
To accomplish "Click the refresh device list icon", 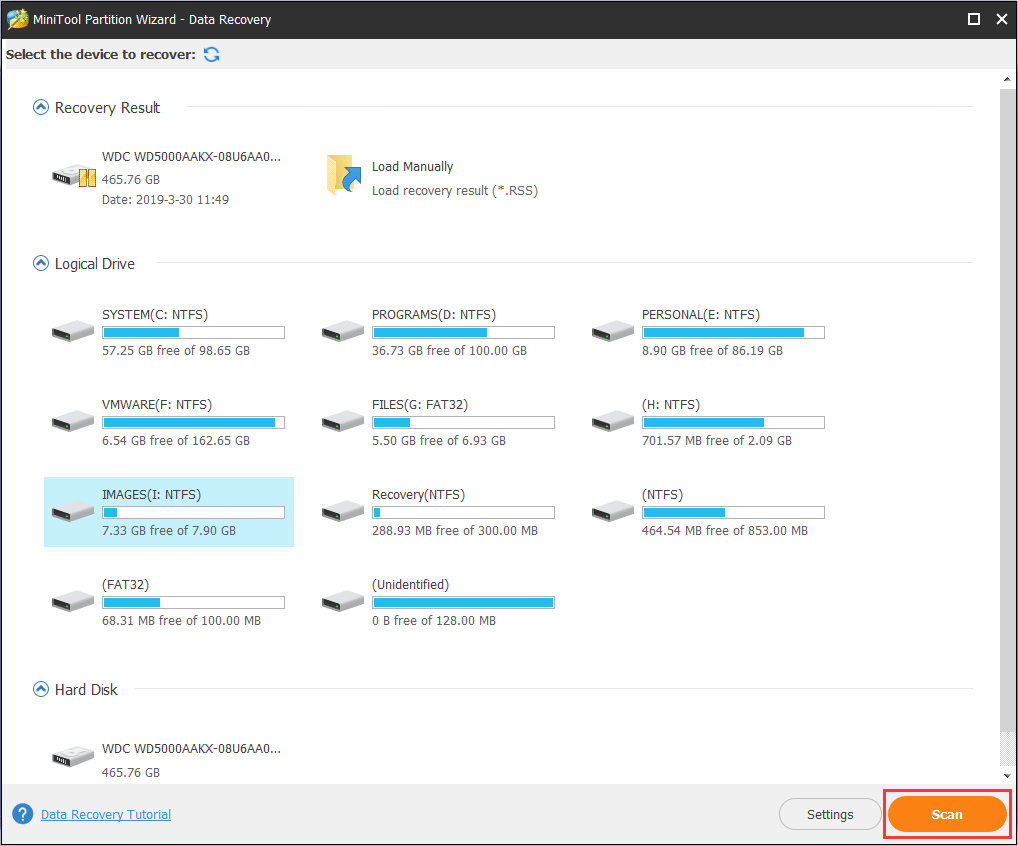I will click(212, 55).
